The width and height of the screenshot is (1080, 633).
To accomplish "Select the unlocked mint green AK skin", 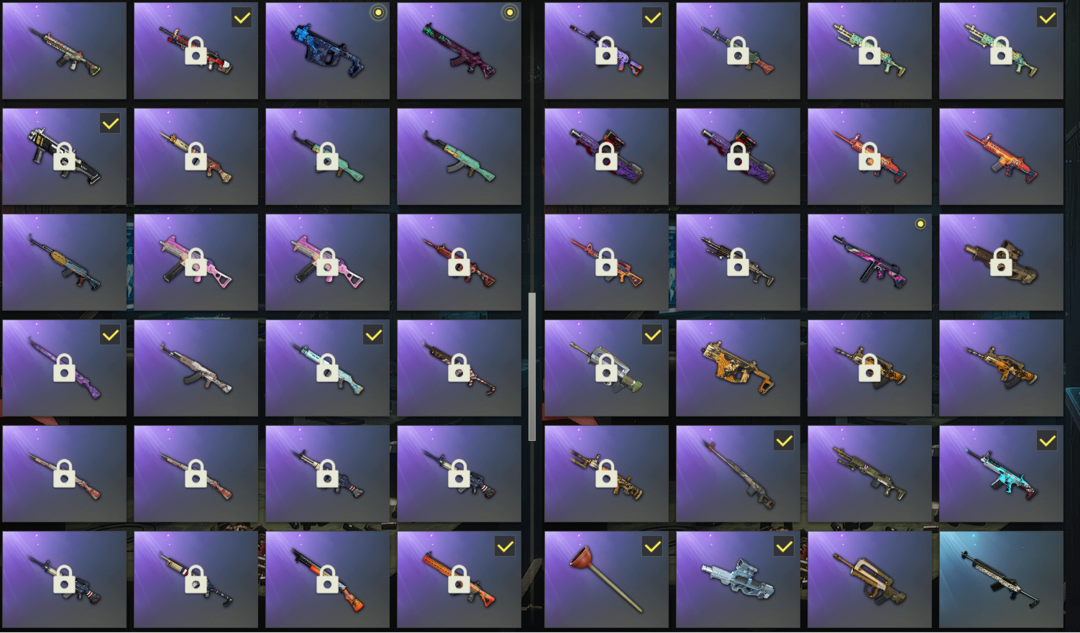I will coord(459,156).
